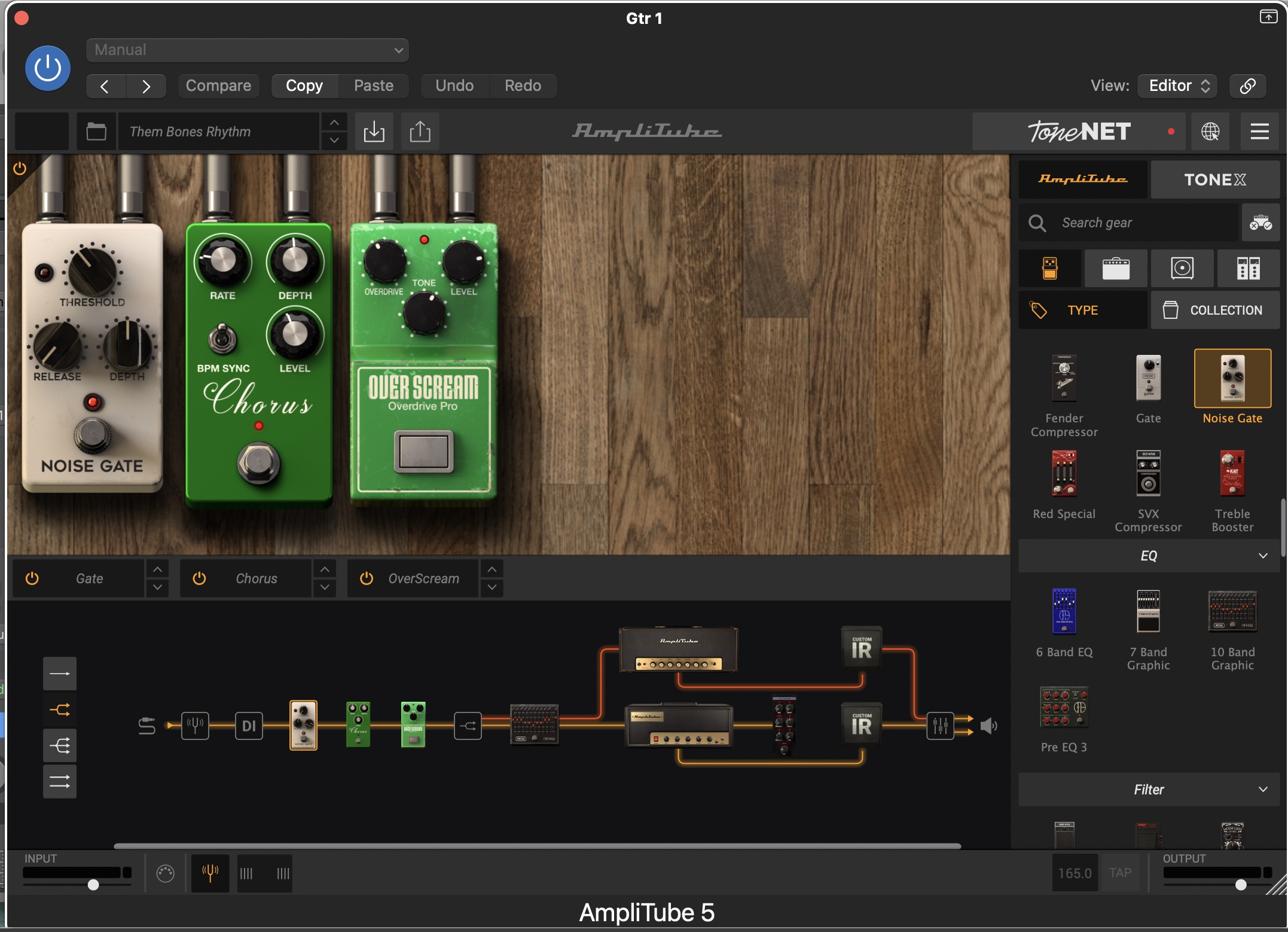Viewport: 1288px width, 932px height.
Task: Toggle power for the Chorus slot
Action: [x=199, y=578]
